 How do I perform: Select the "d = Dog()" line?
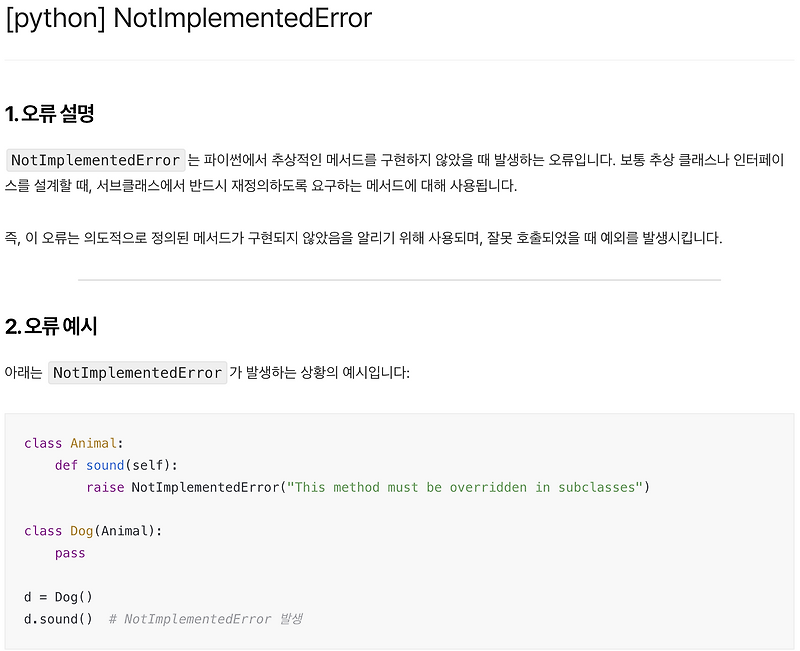[58, 597]
